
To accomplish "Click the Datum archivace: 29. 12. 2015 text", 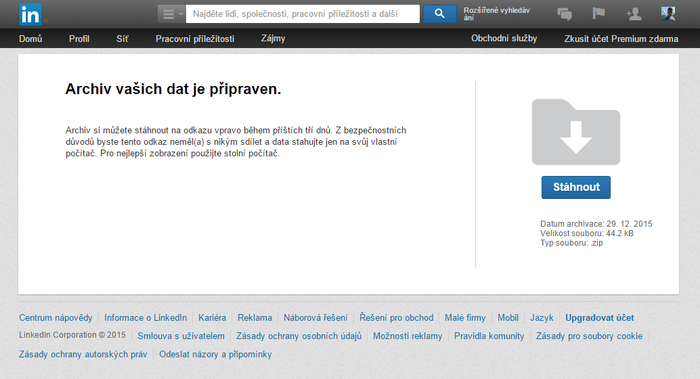I will tap(596, 224).
